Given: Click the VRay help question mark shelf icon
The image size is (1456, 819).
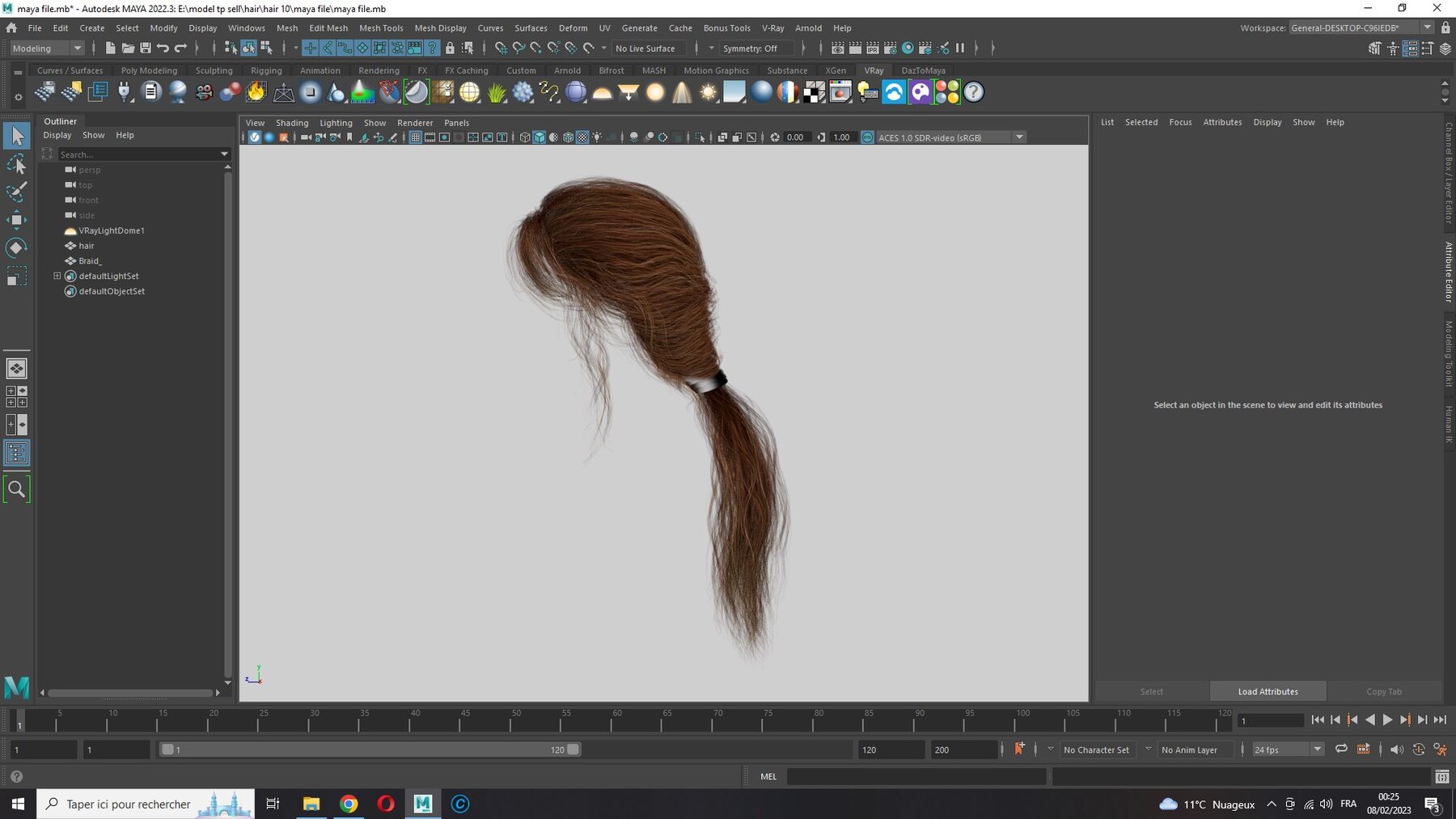Looking at the screenshot, I should [x=973, y=92].
